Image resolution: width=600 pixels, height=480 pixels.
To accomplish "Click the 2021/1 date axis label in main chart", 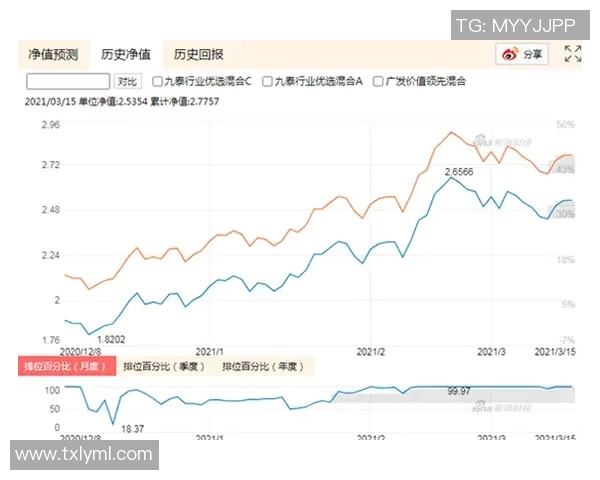I will pos(209,351).
